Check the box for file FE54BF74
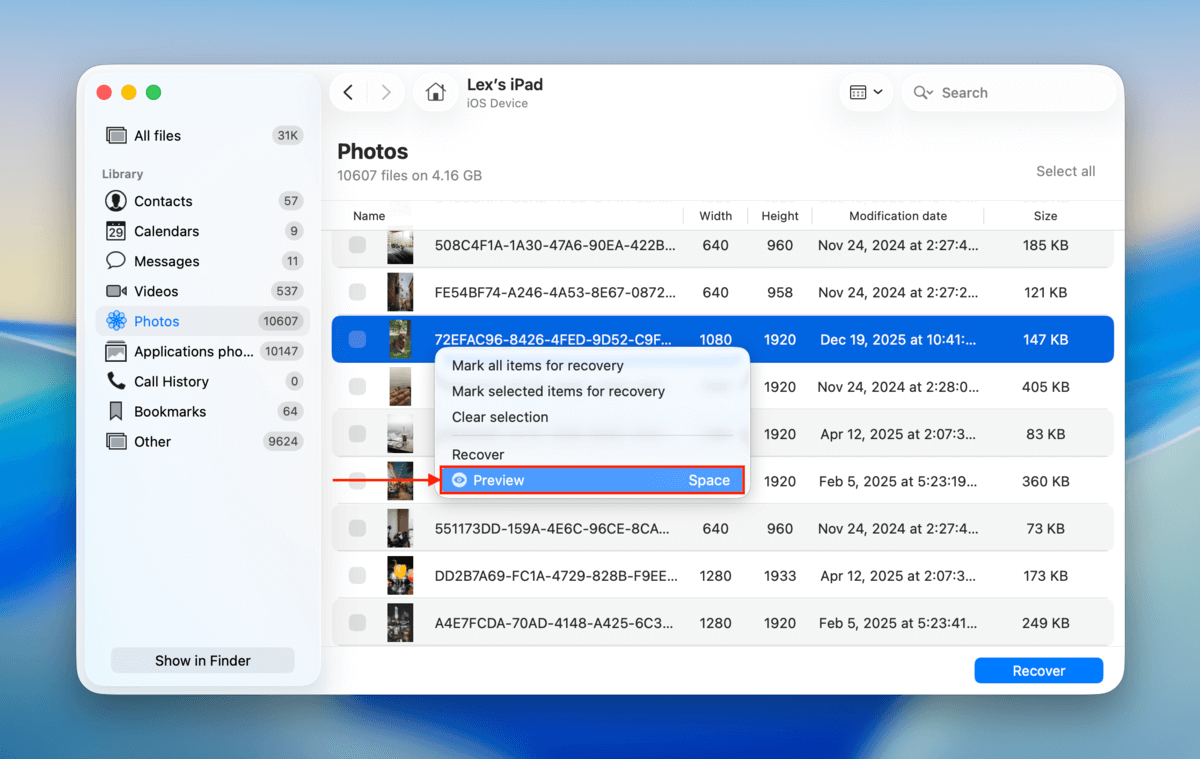 pos(357,292)
